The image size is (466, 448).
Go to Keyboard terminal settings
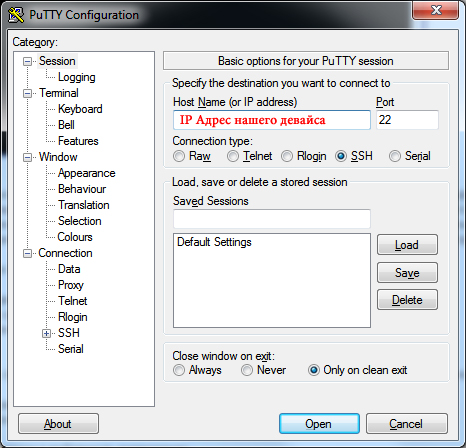coord(80,109)
